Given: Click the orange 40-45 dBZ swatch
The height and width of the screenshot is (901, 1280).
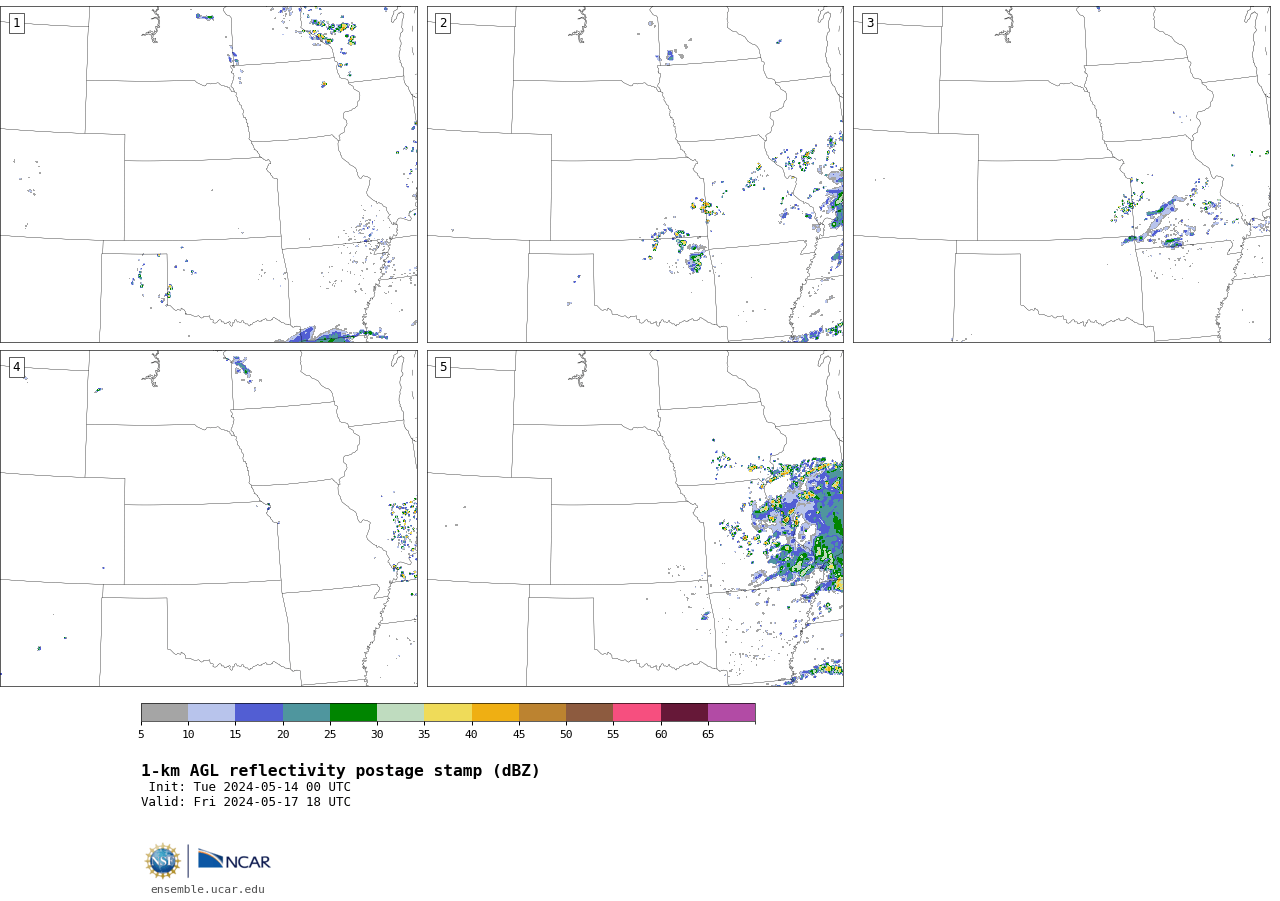Looking at the screenshot, I should click(x=495, y=713).
